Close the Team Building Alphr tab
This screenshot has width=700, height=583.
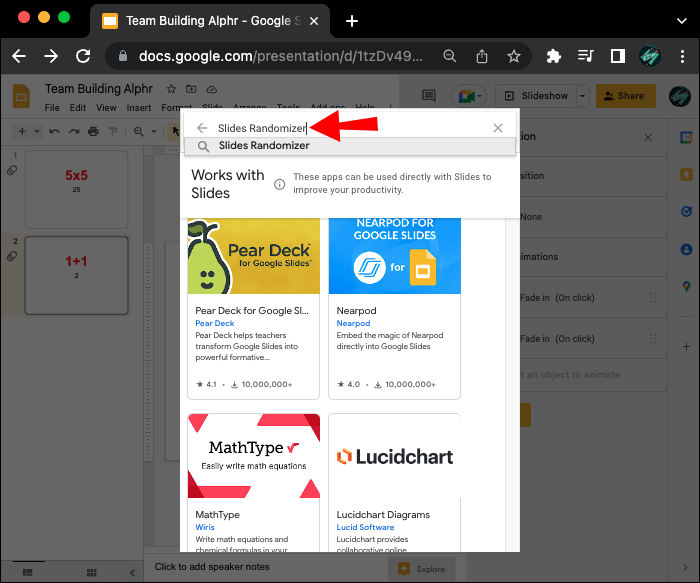tap(314, 21)
